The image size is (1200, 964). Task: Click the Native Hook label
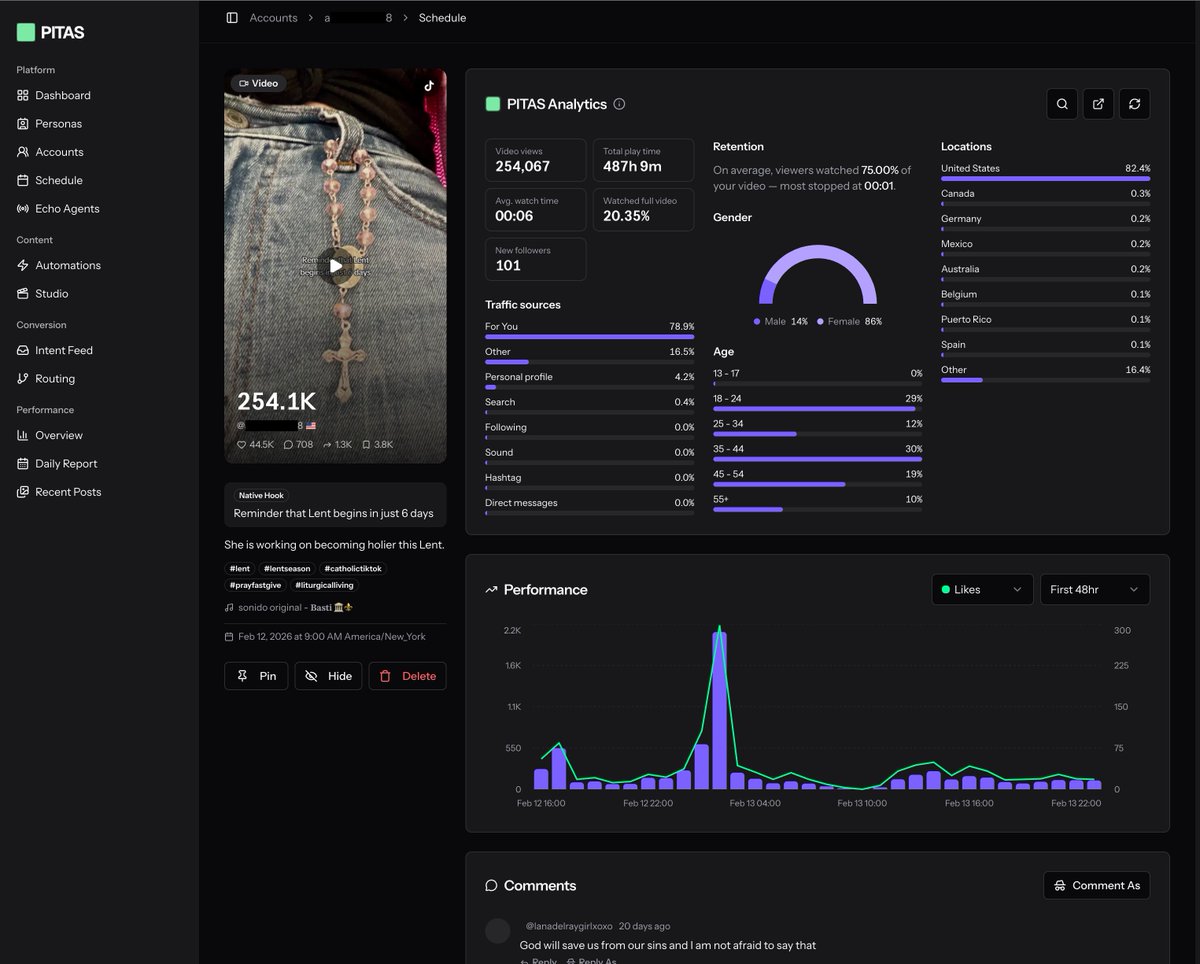pos(262,495)
